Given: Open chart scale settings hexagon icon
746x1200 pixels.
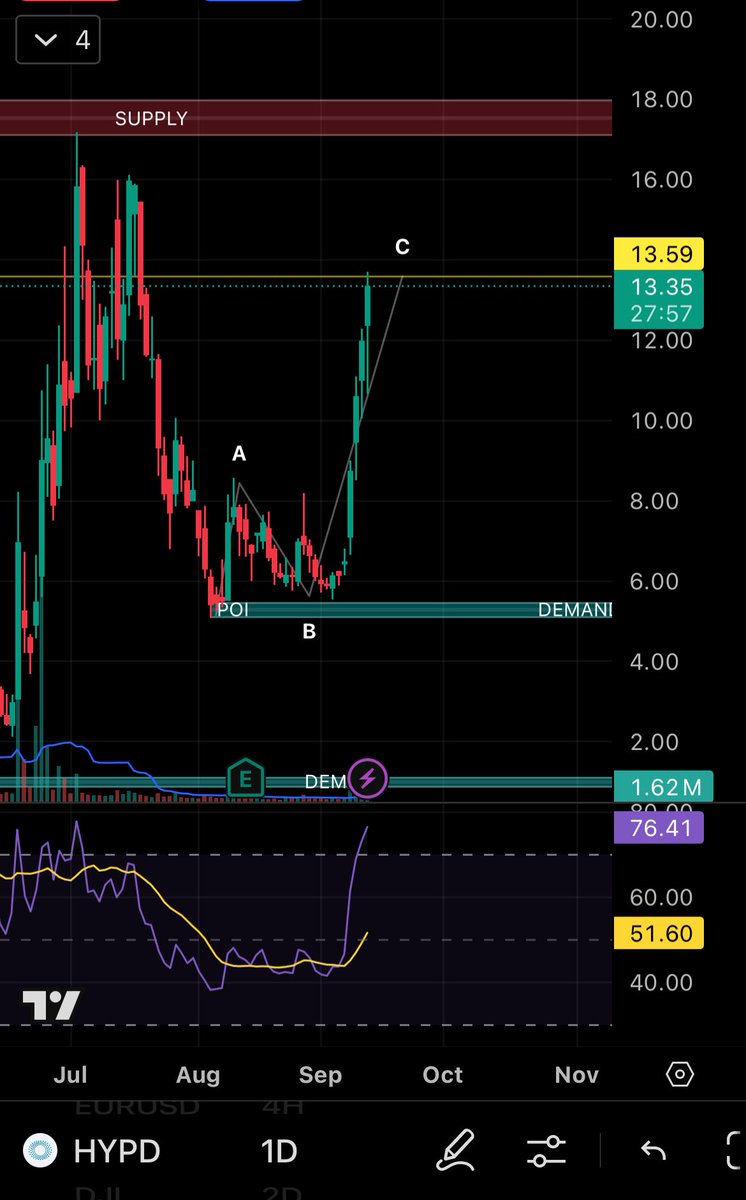Looking at the screenshot, I should tap(679, 1075).
